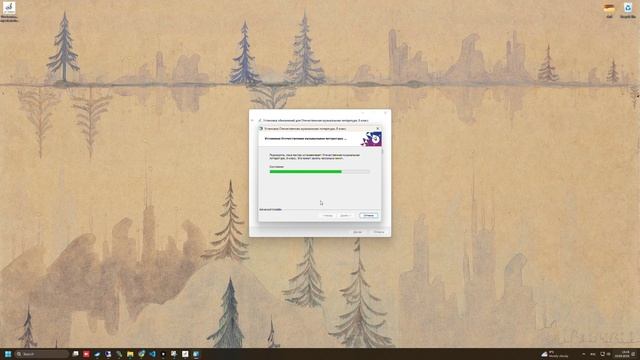Open the File Explorer folder icon in taskbar
The height and width of the screenshot is (360, 640).
[x=130, y=354]
